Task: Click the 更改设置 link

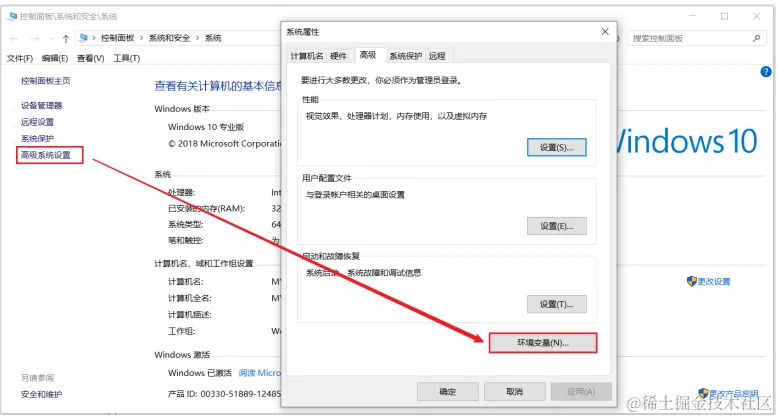Action: [713, 281]
